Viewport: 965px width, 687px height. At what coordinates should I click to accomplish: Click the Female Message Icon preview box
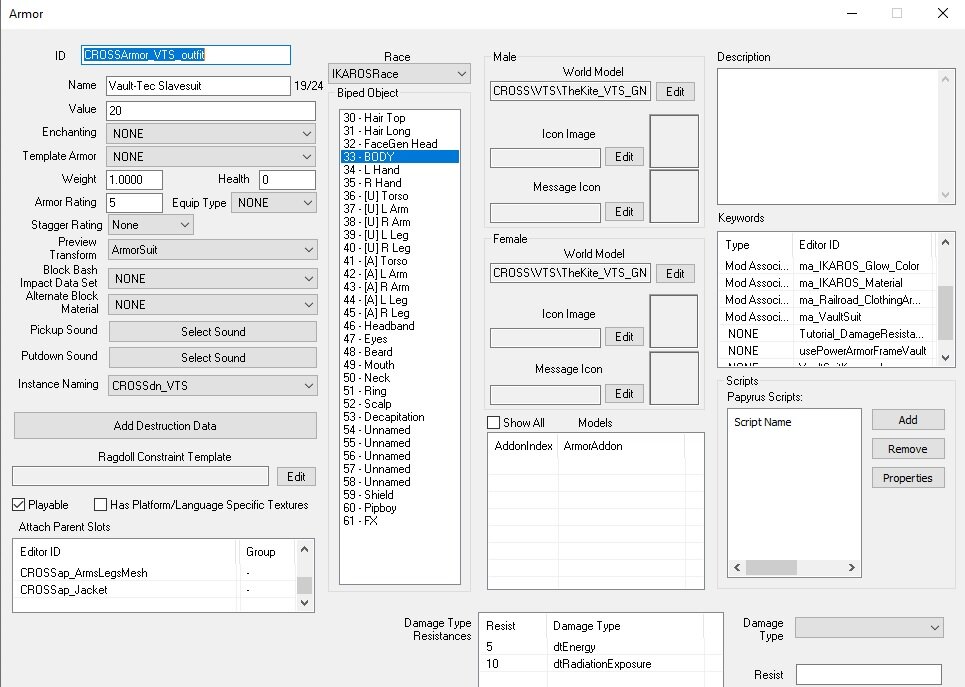674,378
